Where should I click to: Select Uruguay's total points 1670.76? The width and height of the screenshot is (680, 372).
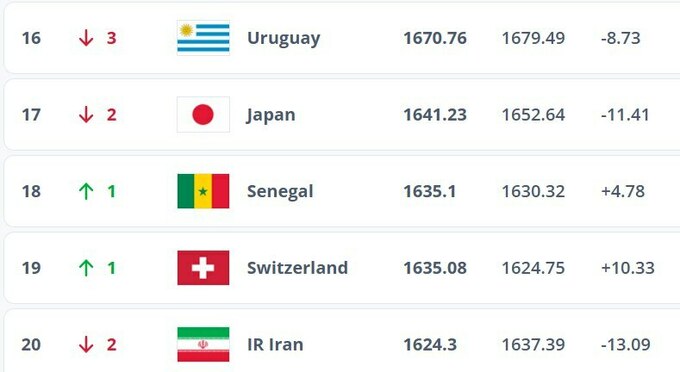click(x=435, y=38)
